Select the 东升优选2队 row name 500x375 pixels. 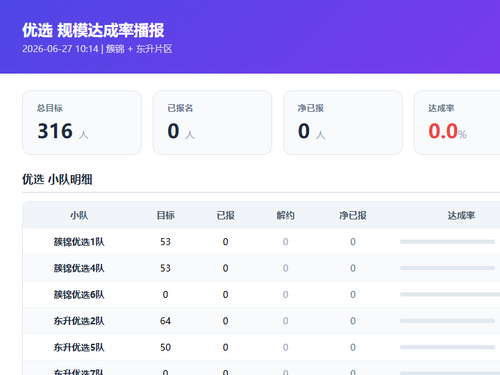click(x=79, y=321)
